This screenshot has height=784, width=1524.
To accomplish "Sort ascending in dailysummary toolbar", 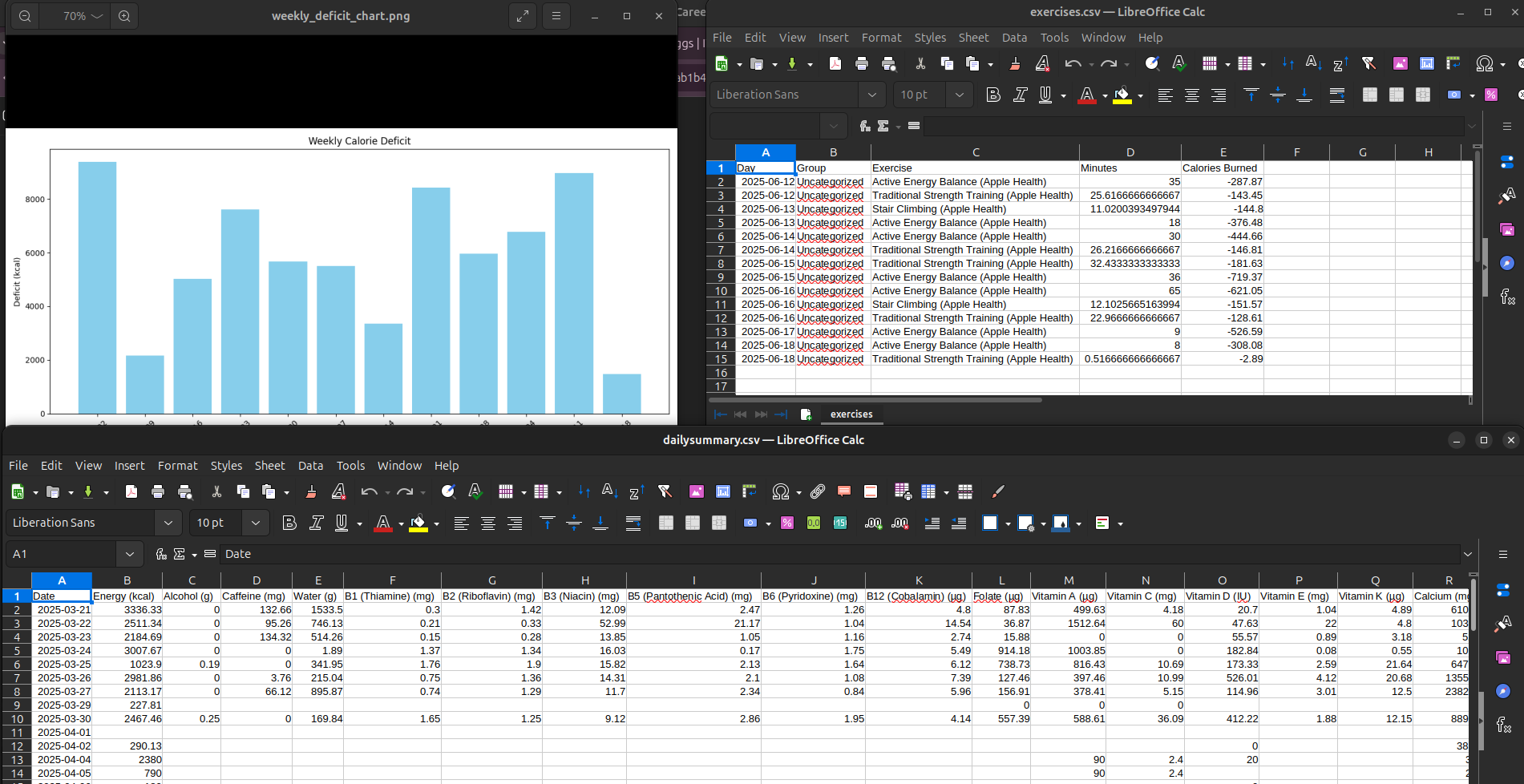I will (610, 491).
